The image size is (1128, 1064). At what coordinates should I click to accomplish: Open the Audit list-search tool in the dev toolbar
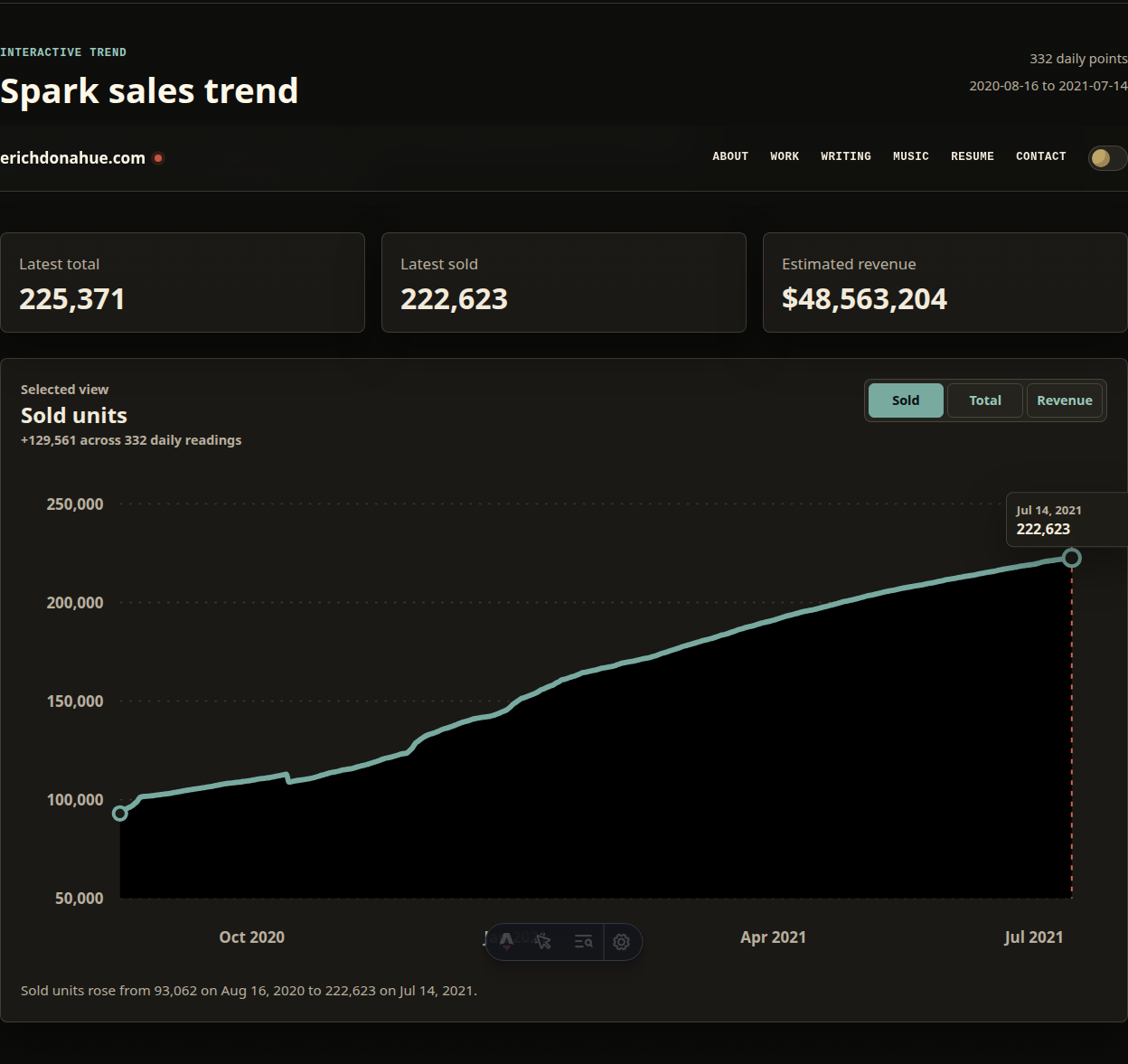[x=583, y=941]
